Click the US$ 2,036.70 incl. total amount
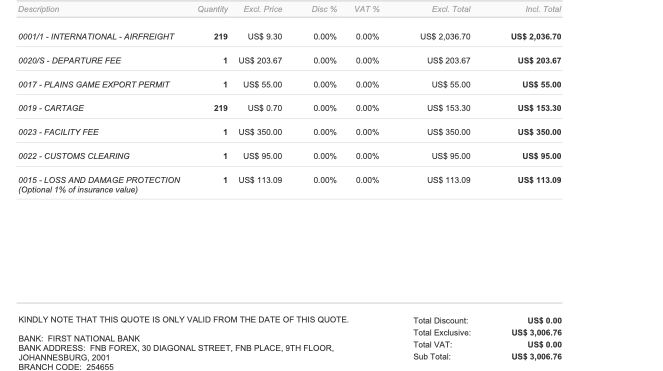663x371 pixels. [x=536, y=37]
